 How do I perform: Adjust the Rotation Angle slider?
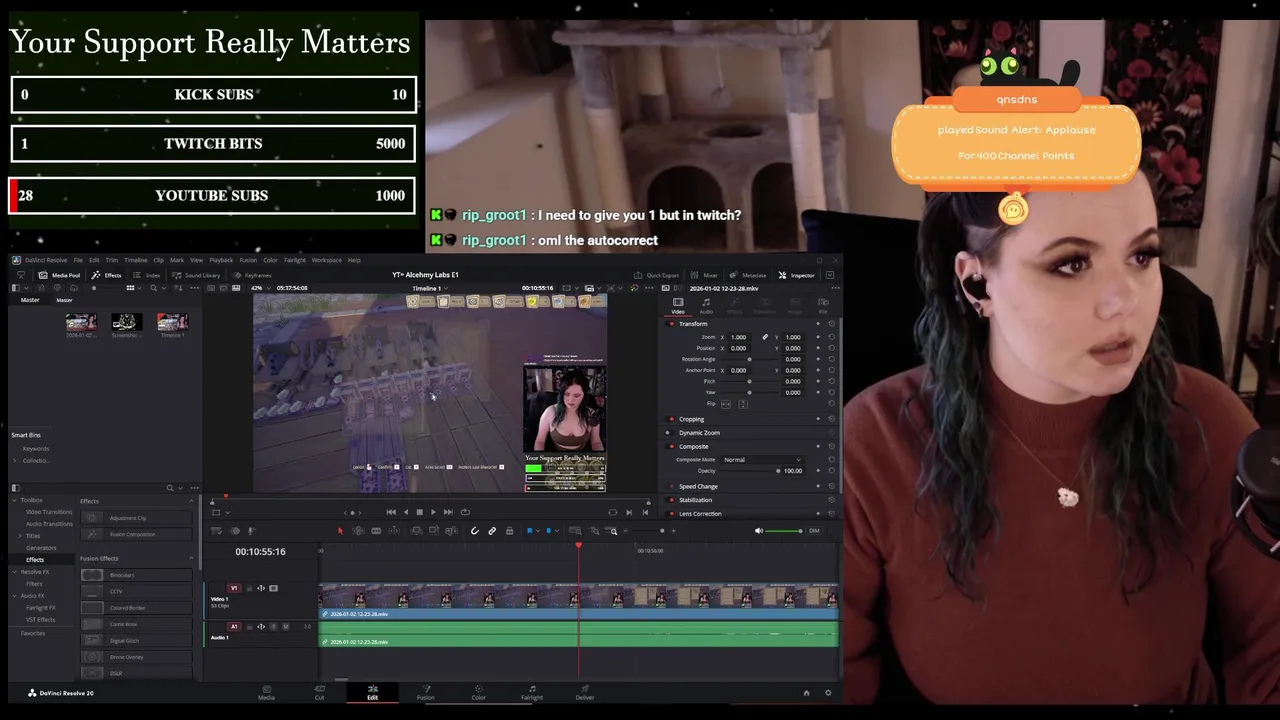(x=749, y=359)
